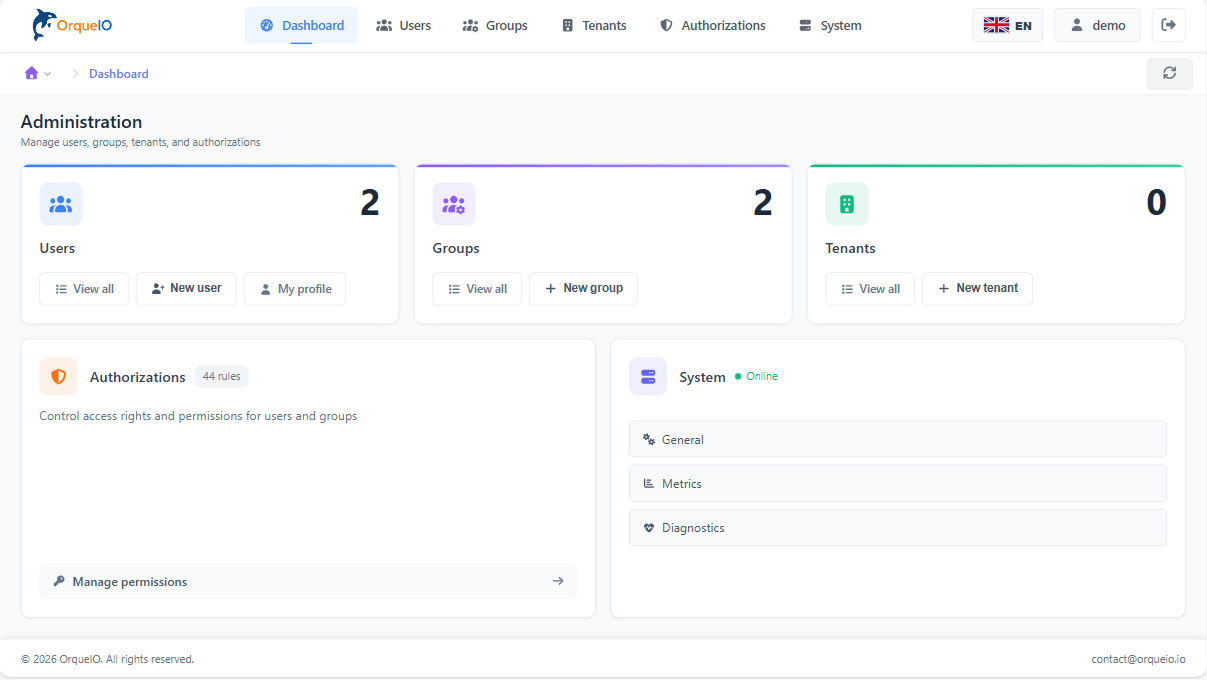Select the Authorizations shield icon
This screenshot has width=1207, height=680.
click(58, 376)
